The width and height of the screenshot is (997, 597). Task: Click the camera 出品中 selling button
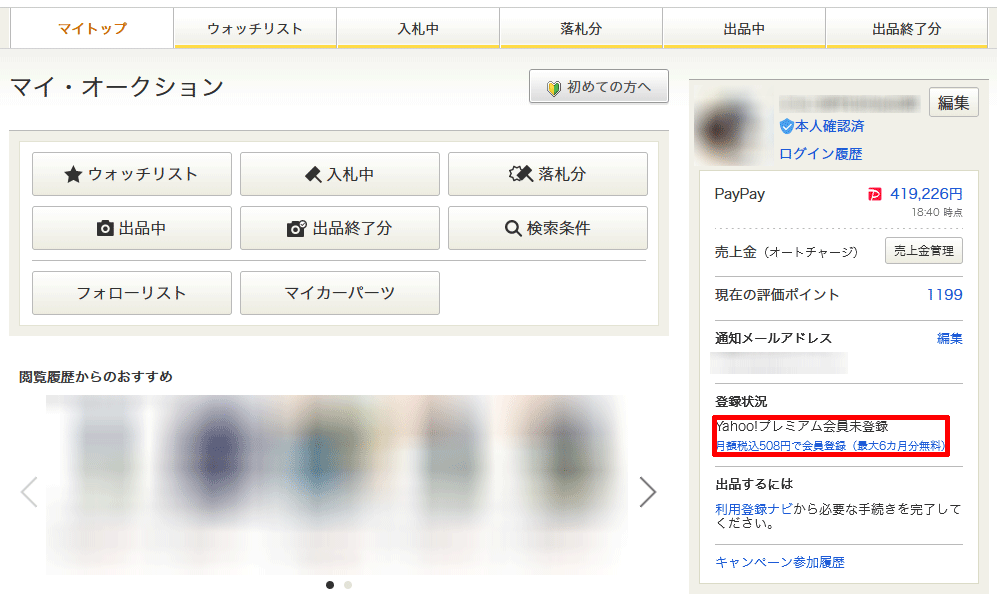coord(132,228)
